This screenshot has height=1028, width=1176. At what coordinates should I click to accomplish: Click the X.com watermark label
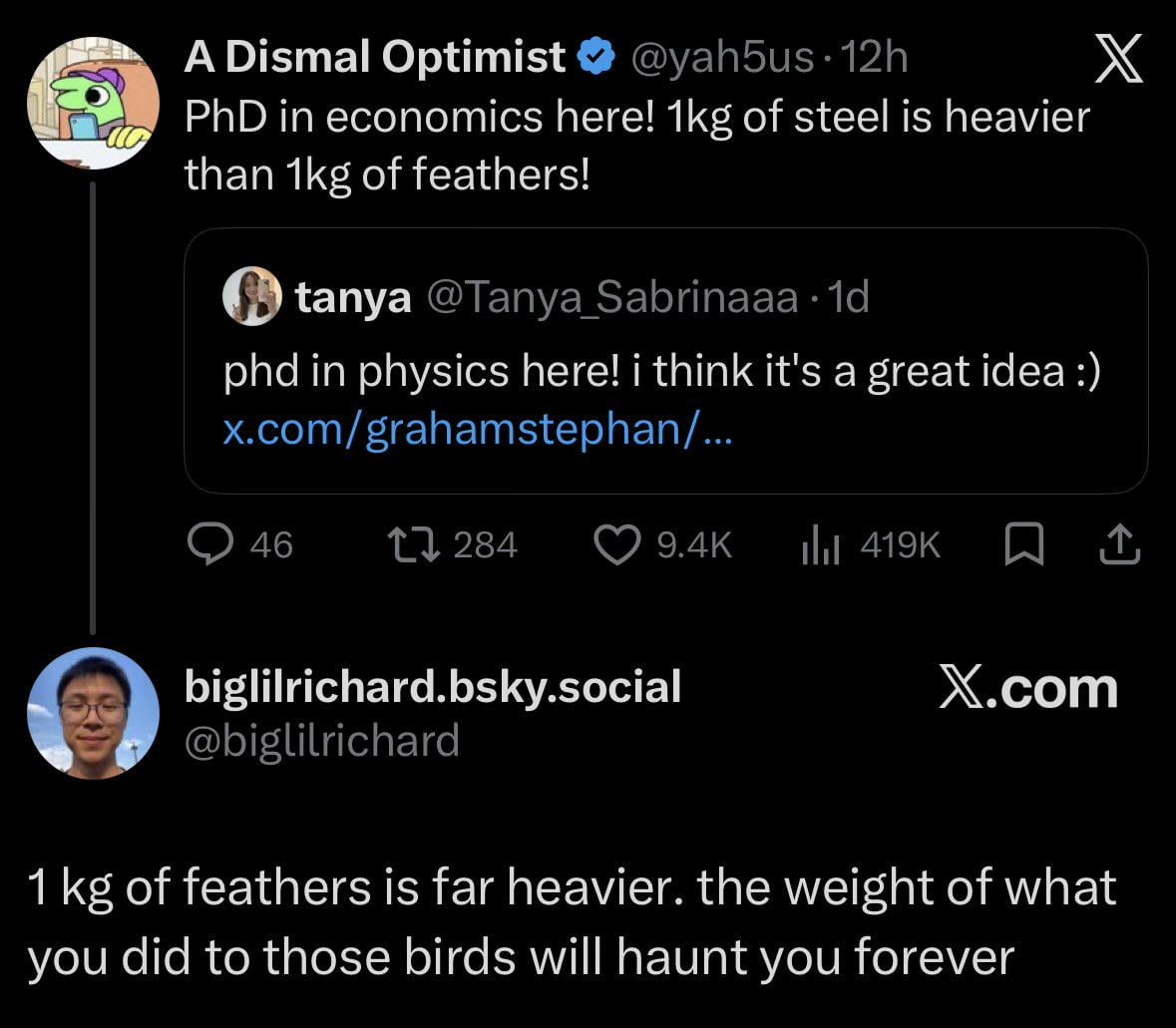(x=1027, y=689)
